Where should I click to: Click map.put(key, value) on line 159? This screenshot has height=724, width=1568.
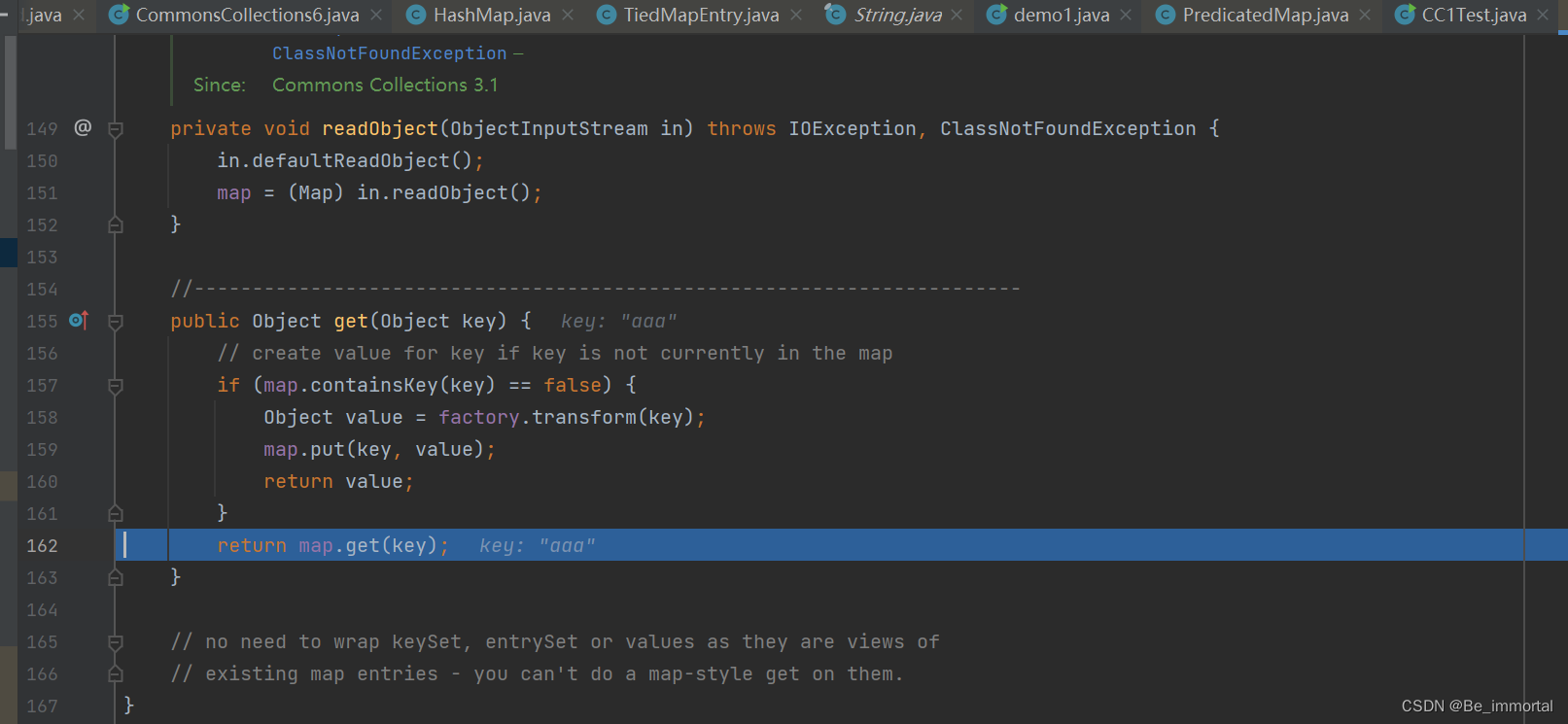(374, 449)
